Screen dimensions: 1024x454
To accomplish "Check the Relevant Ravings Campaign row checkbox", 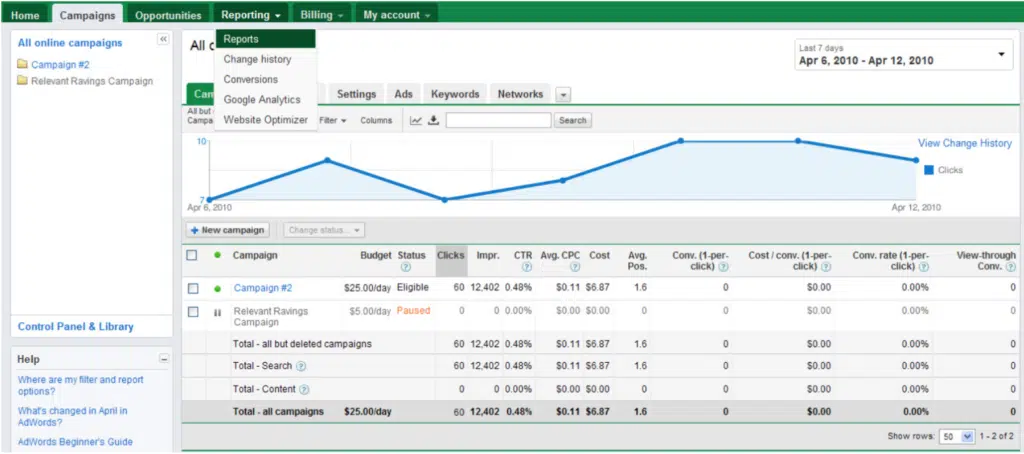I will point(193,312).
